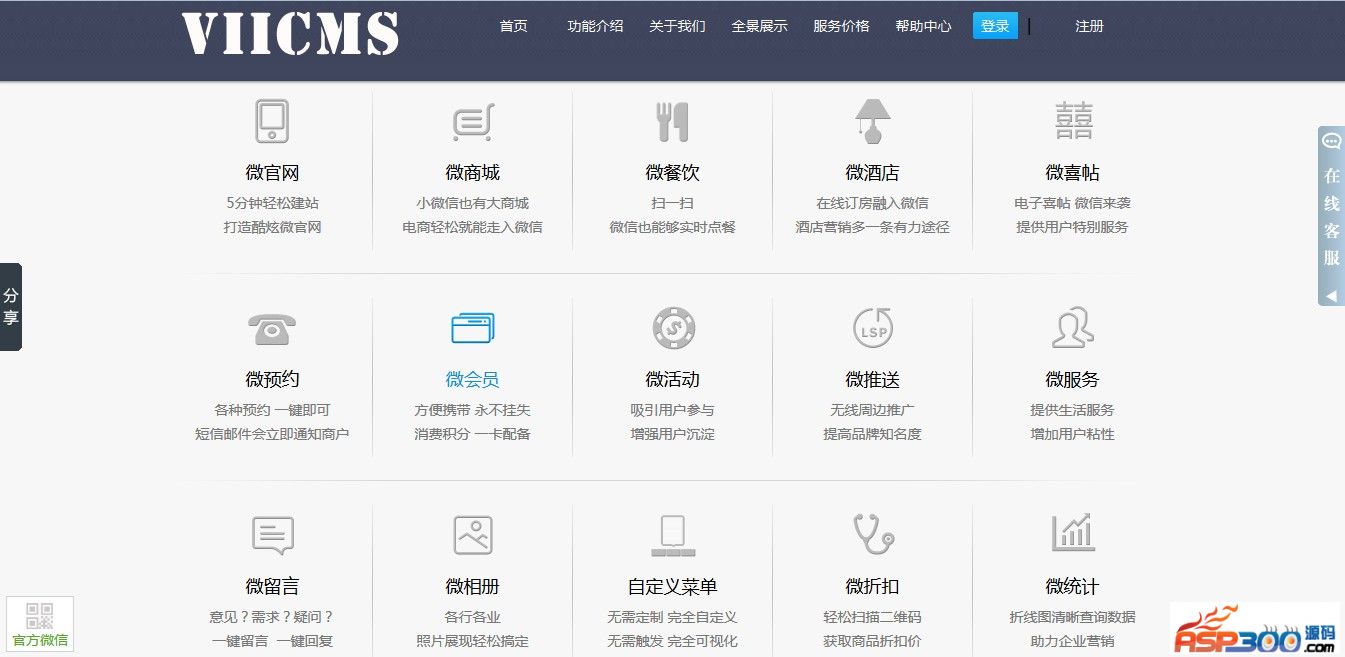
Task: Click the 注册 link
Action: 1089,26
